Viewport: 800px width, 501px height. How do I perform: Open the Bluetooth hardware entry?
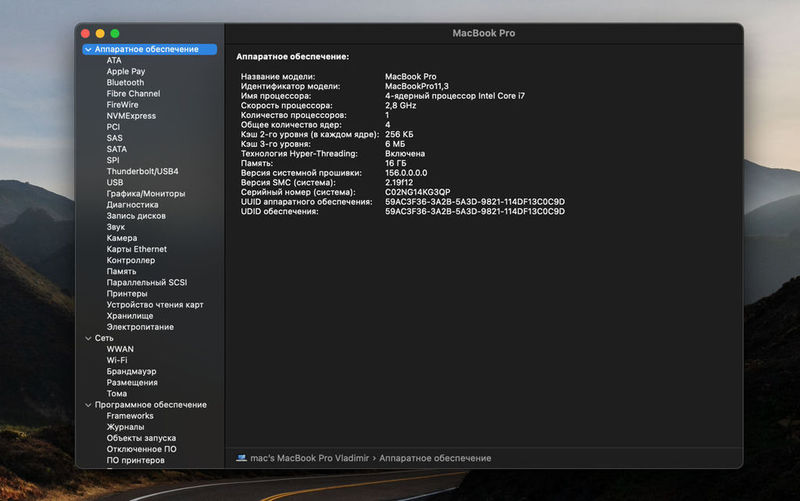(125, 83)
